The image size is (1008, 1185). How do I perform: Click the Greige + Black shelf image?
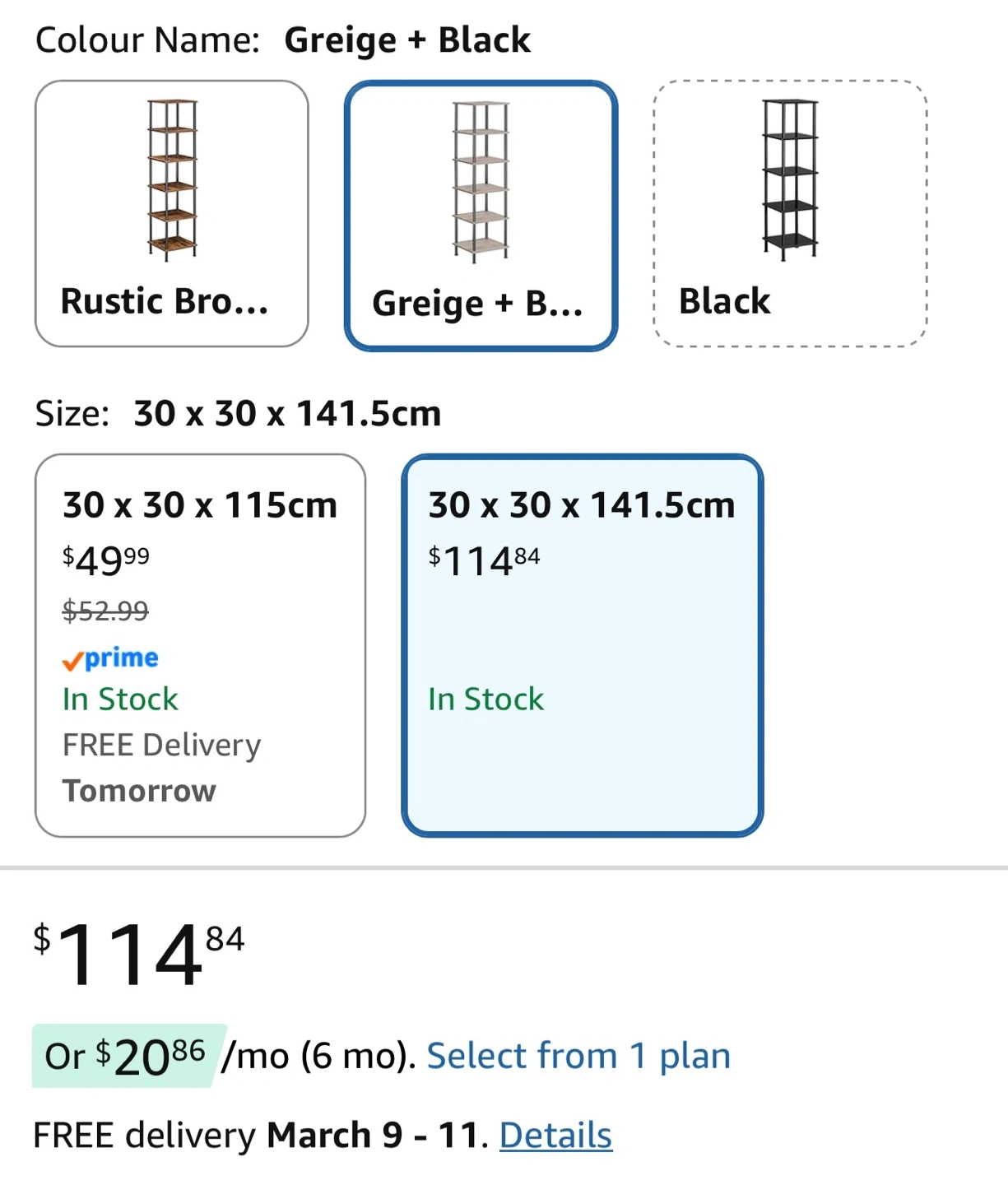(481, 181)
